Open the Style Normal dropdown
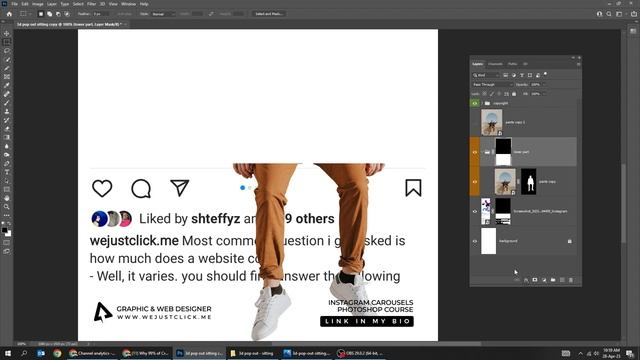 [163, 14]
